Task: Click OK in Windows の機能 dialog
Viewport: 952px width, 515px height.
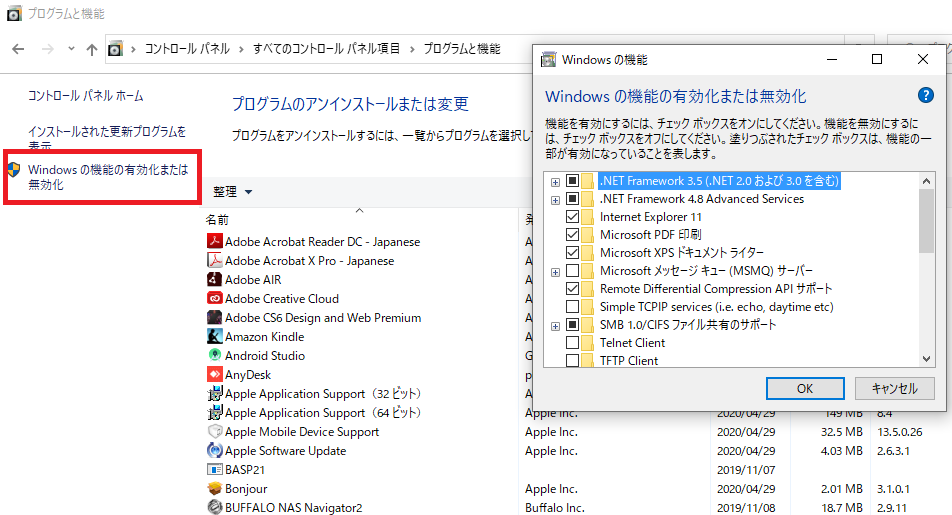Action: 805,389
